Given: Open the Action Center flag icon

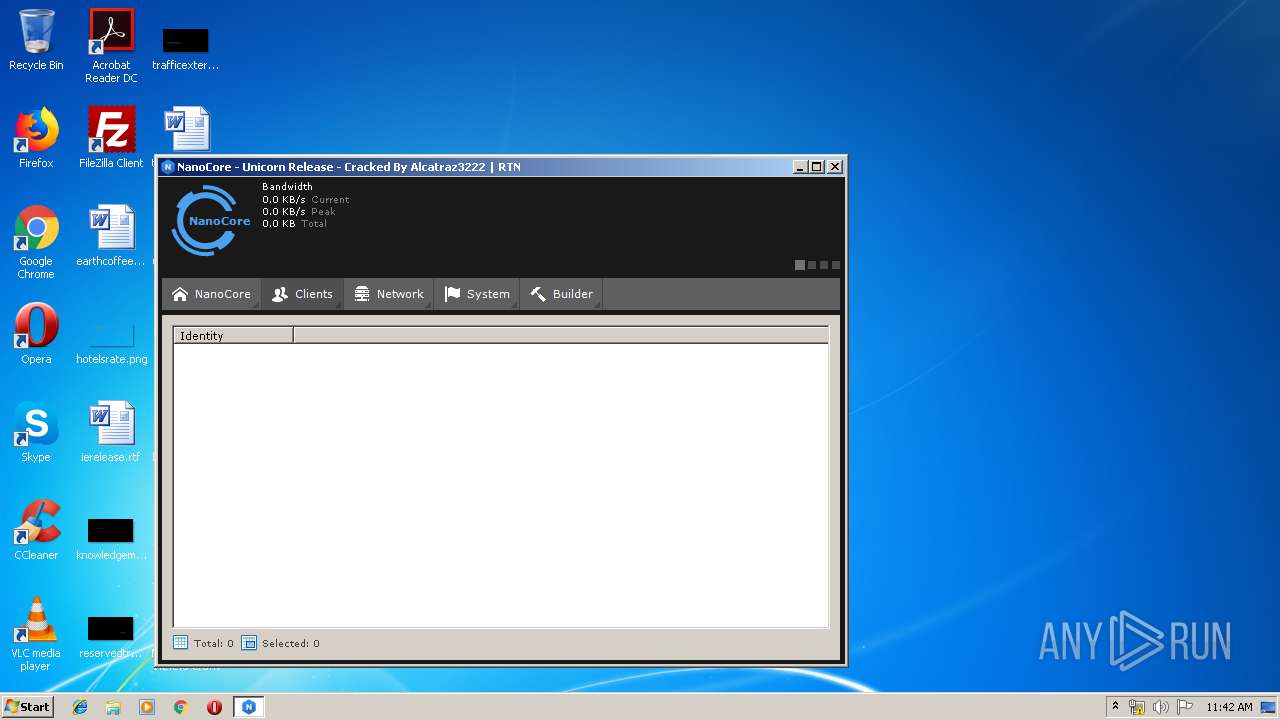Looking at the screenshot, I should 1185,707.
